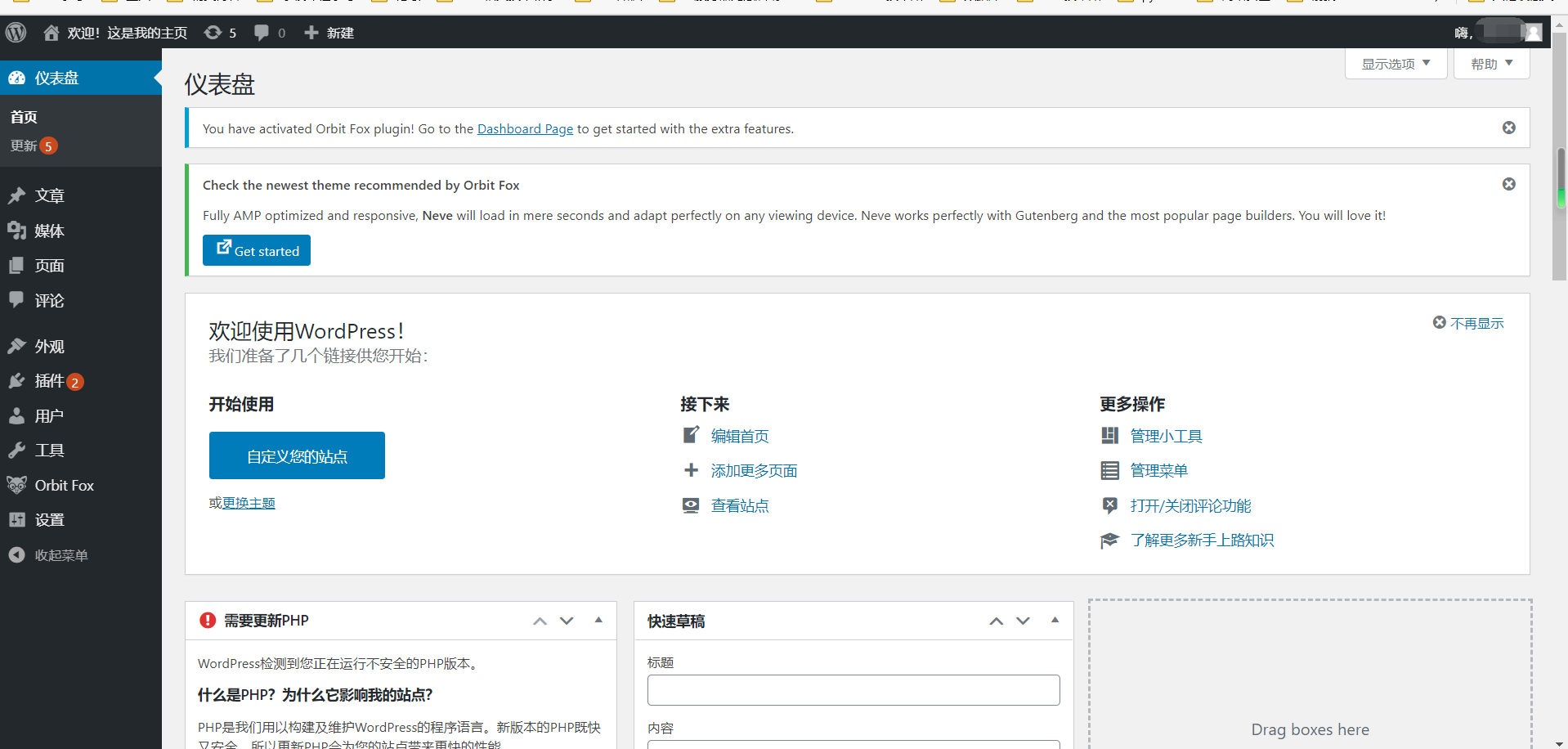Dismiss the Orbit Fox activation notice

click(1509, 128)
